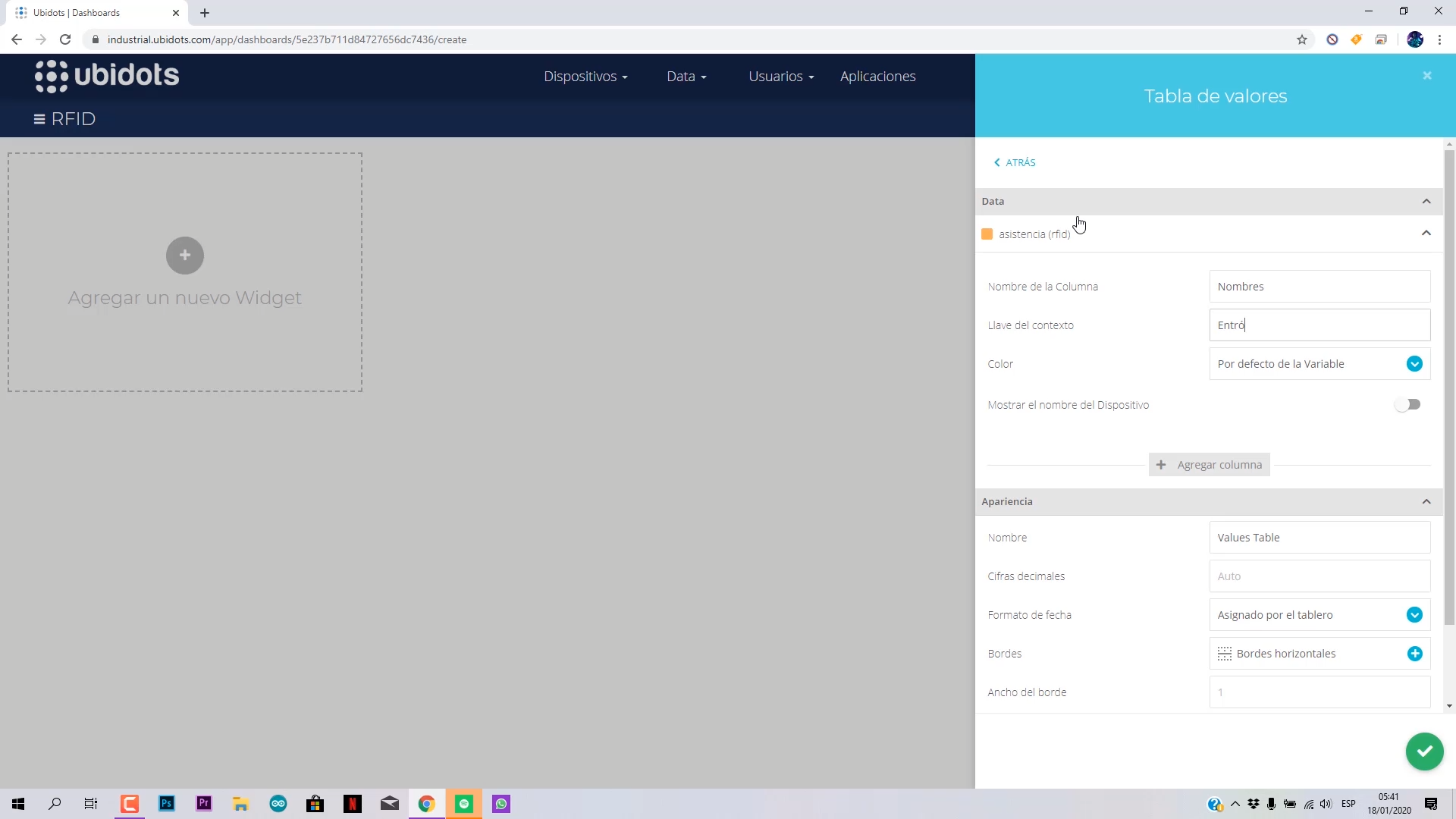
Task: Open the Data navigation menu
Action: (686, 77)
